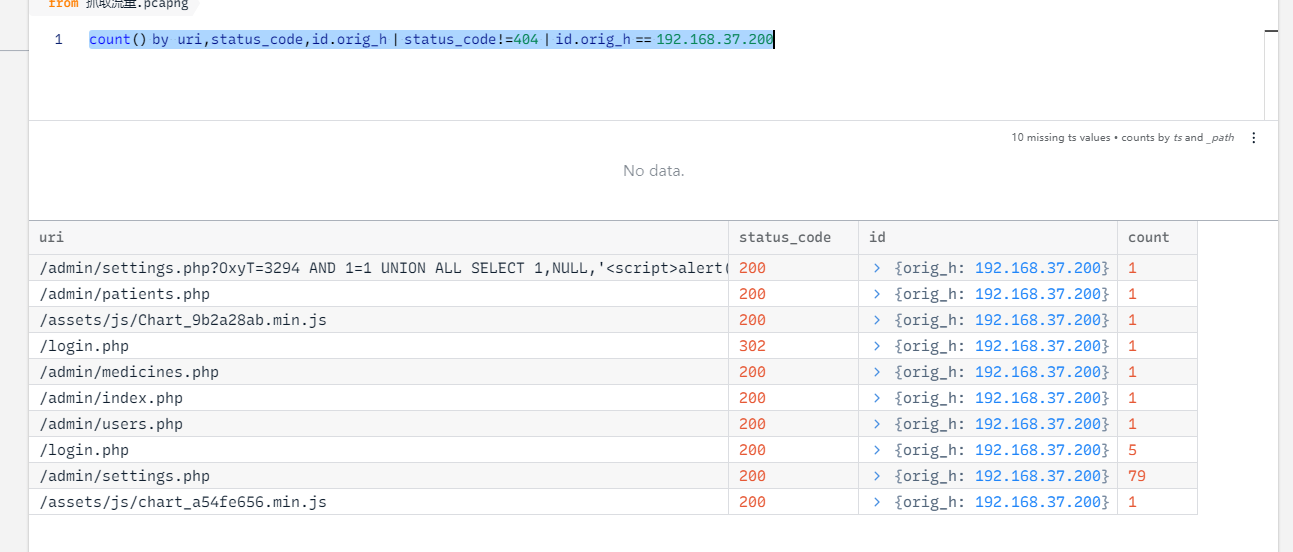
Task: Expand id record for /admin/medicines.php row
Action: [877, 372]
